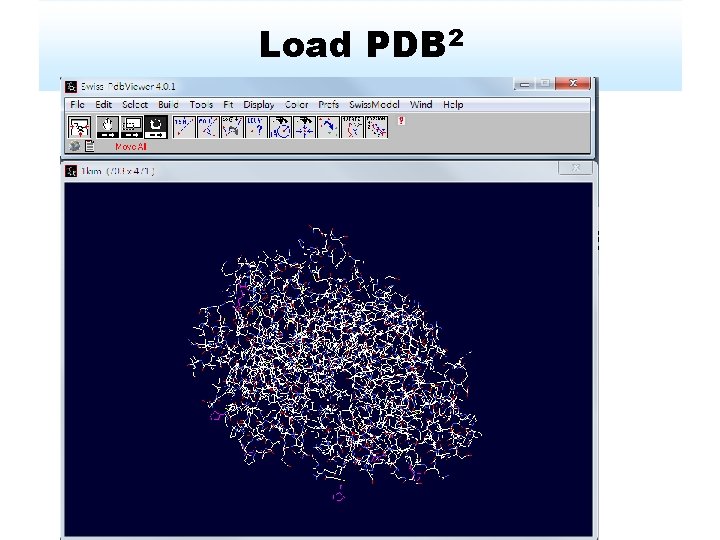Open the Prefs menu
Viewport: 720px width, 540px height.
[328, 105]
